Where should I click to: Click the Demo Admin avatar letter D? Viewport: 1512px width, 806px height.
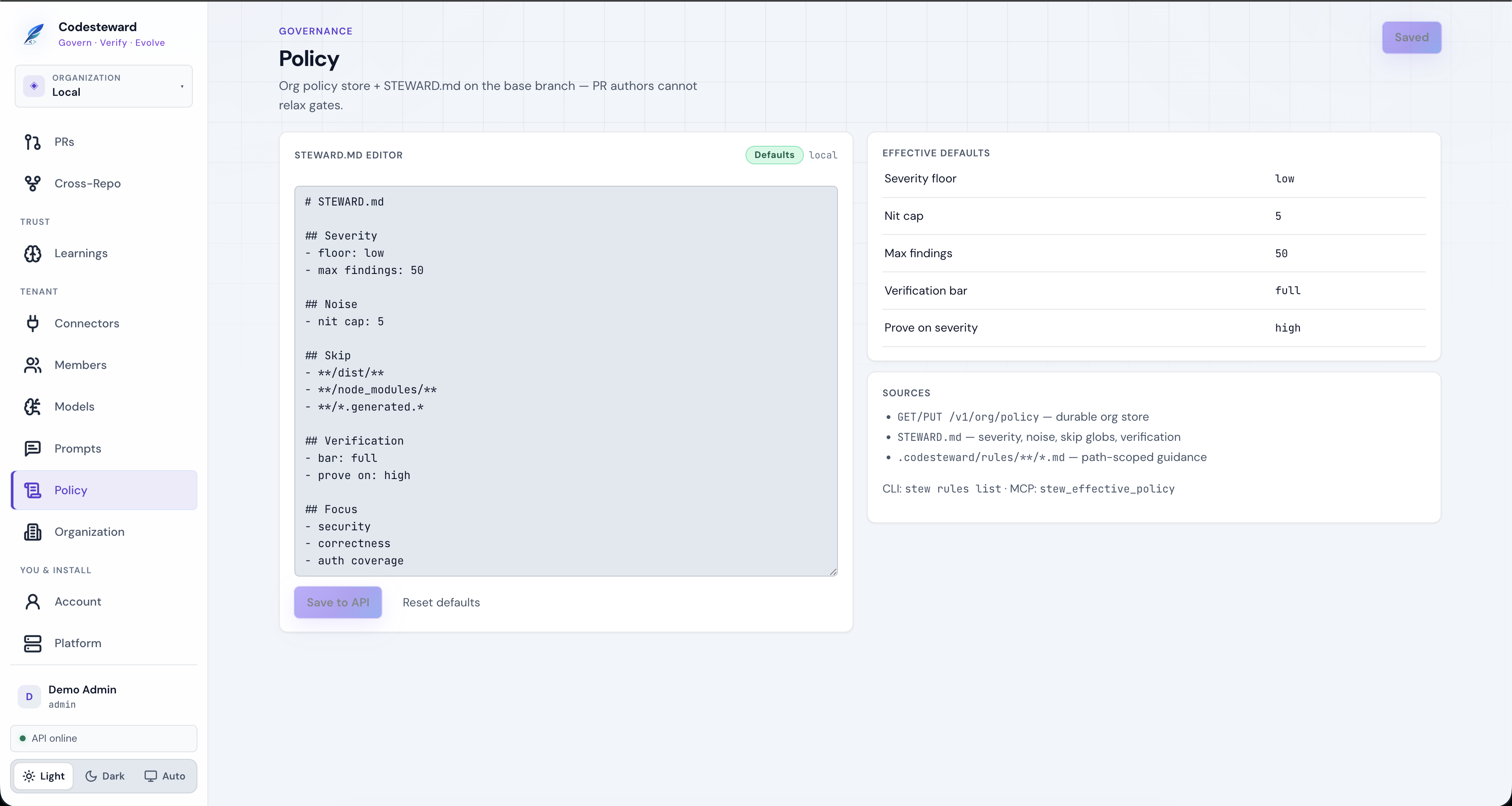tap(29, 697)
